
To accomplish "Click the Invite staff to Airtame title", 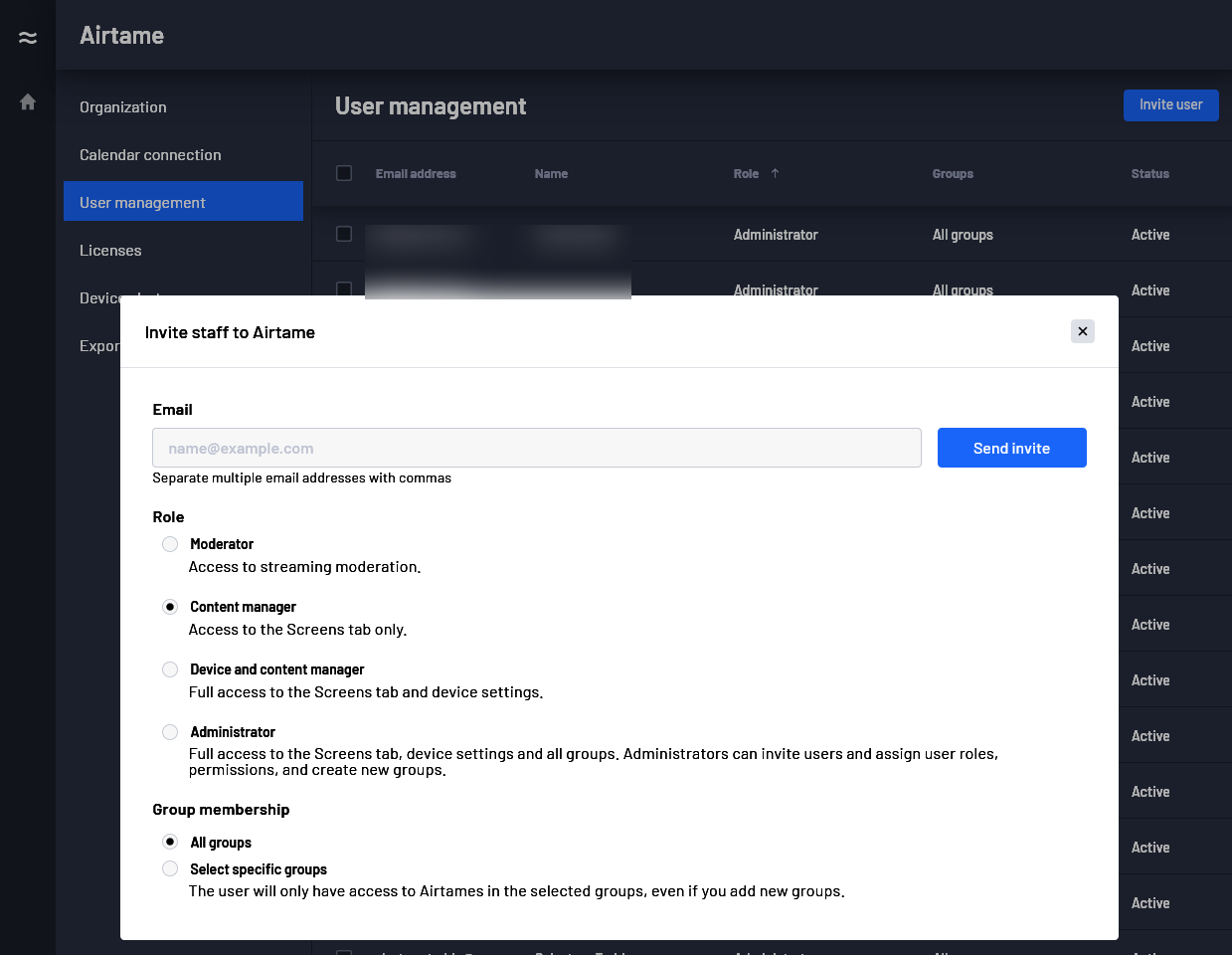I will coord(230,332).
